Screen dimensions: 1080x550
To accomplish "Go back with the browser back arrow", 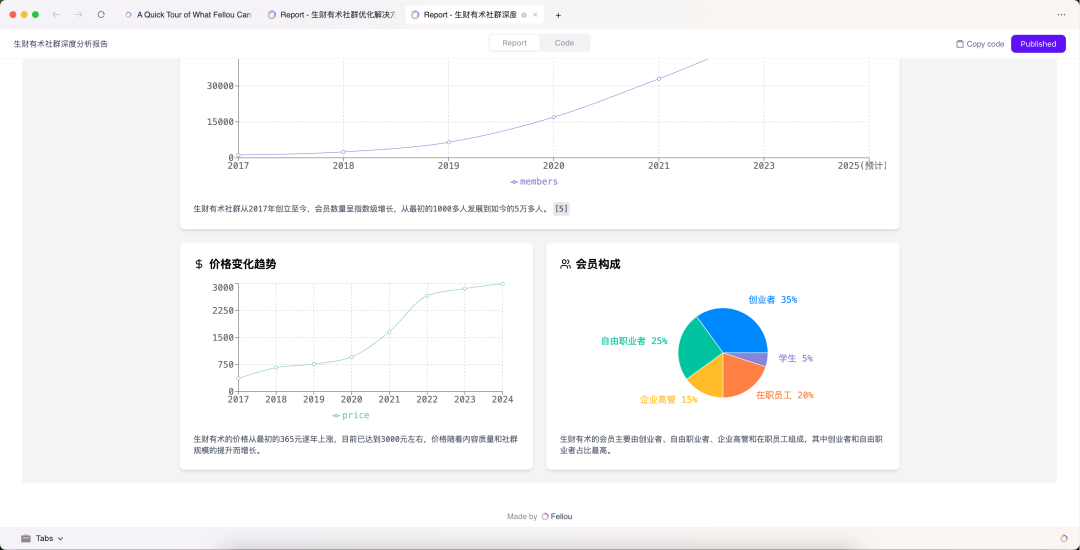I will pos(56,14).
